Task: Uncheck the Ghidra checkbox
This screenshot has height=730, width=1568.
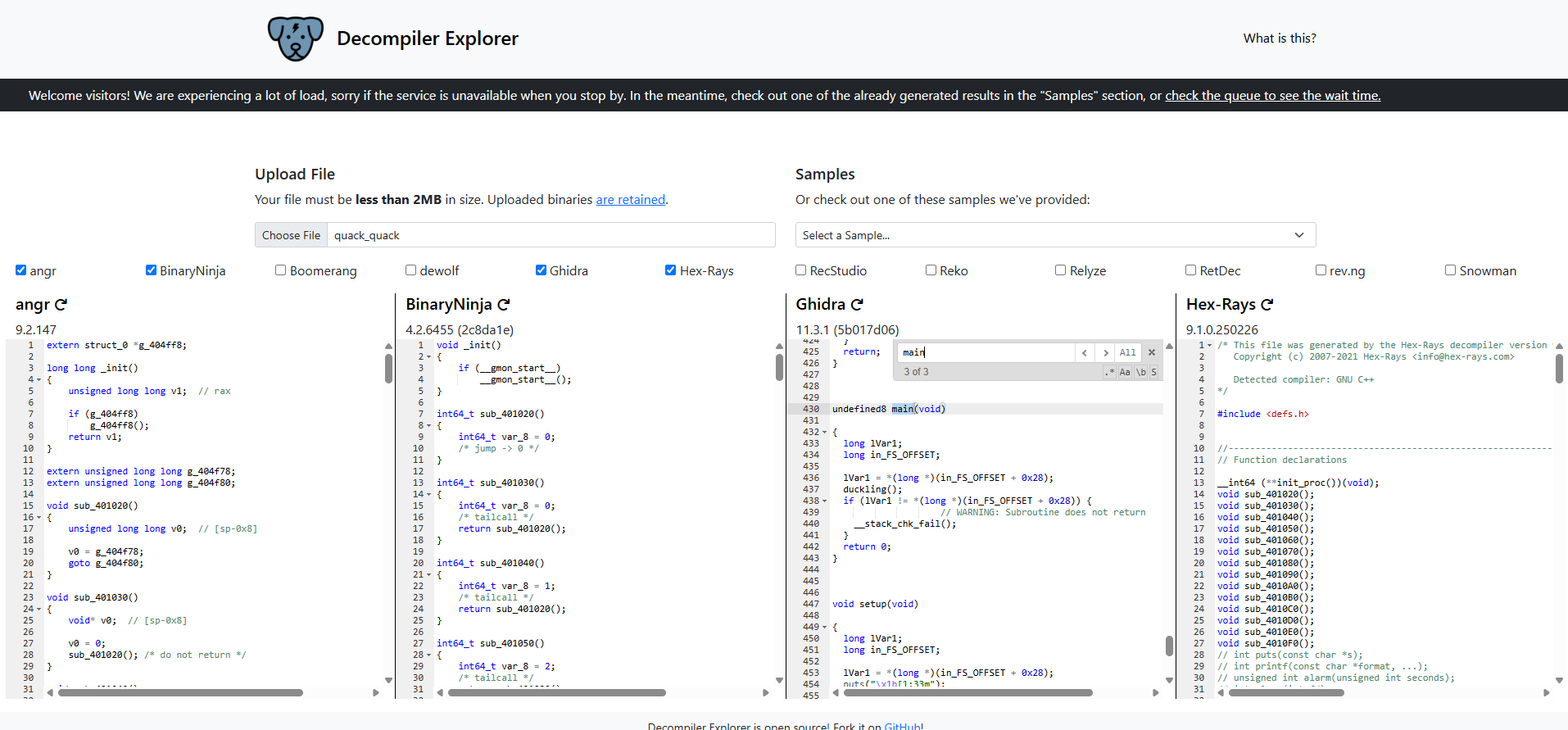Action: (541, 270)
